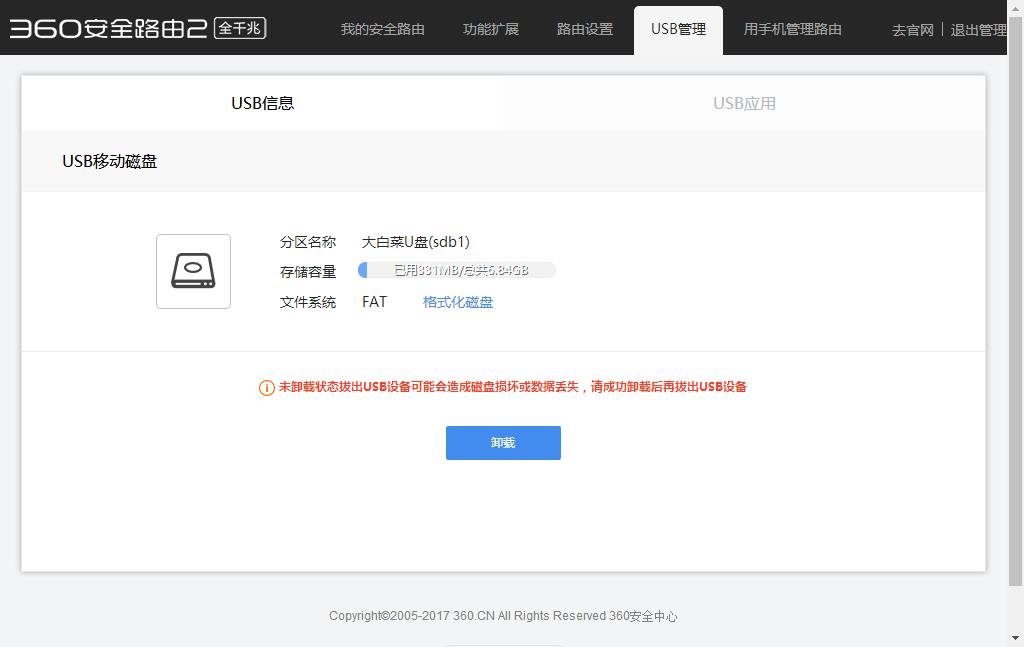Image resolution: width=1024 pixels, height=647 pixels.
Task: Go to the 路由设置 tab
Action: (585, 29)
